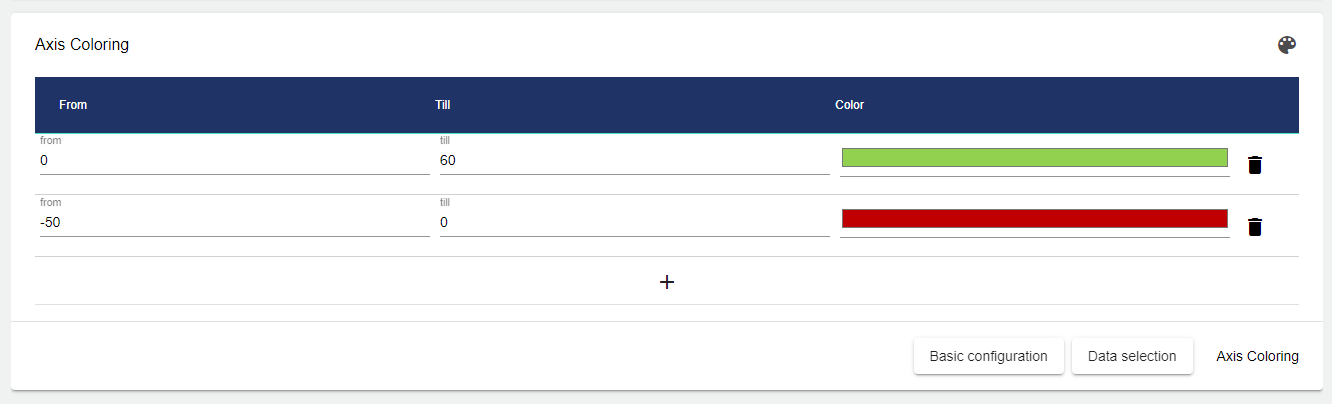Select the second row's till field showing 0
The width and height of the screenshot is (1332, 404).
(x=634, y=223)
